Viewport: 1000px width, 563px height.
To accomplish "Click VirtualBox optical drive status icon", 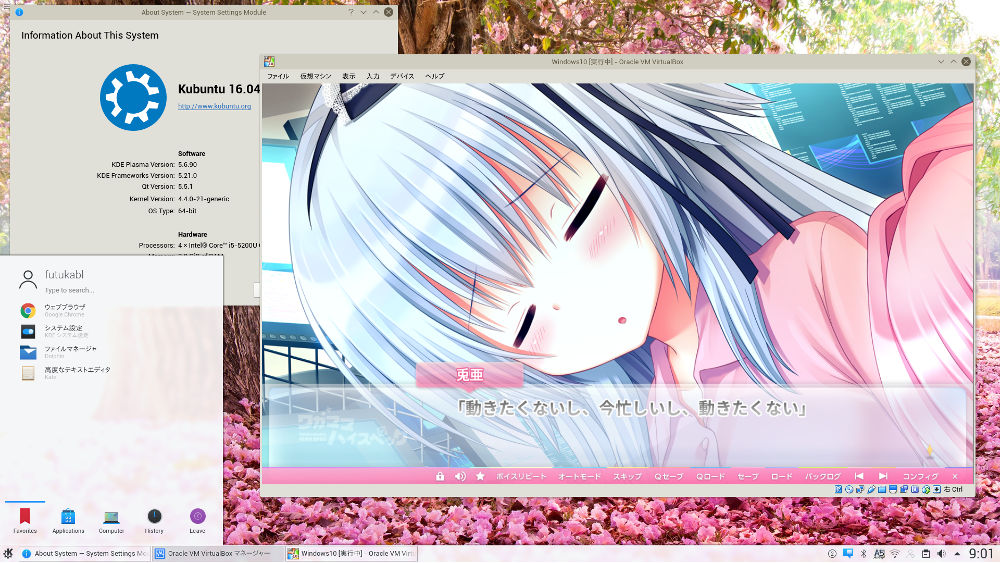I will point(849,489).
